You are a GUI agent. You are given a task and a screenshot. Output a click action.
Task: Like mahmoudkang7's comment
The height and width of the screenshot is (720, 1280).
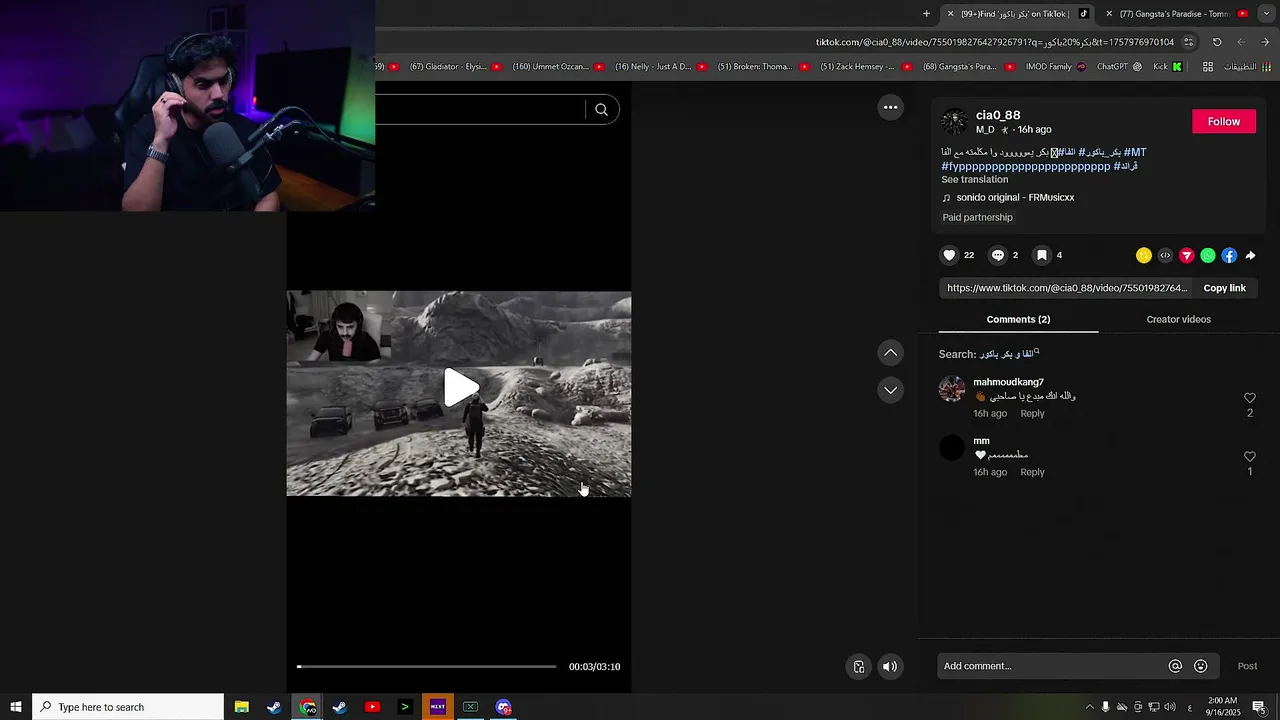tap(1249, 398)
